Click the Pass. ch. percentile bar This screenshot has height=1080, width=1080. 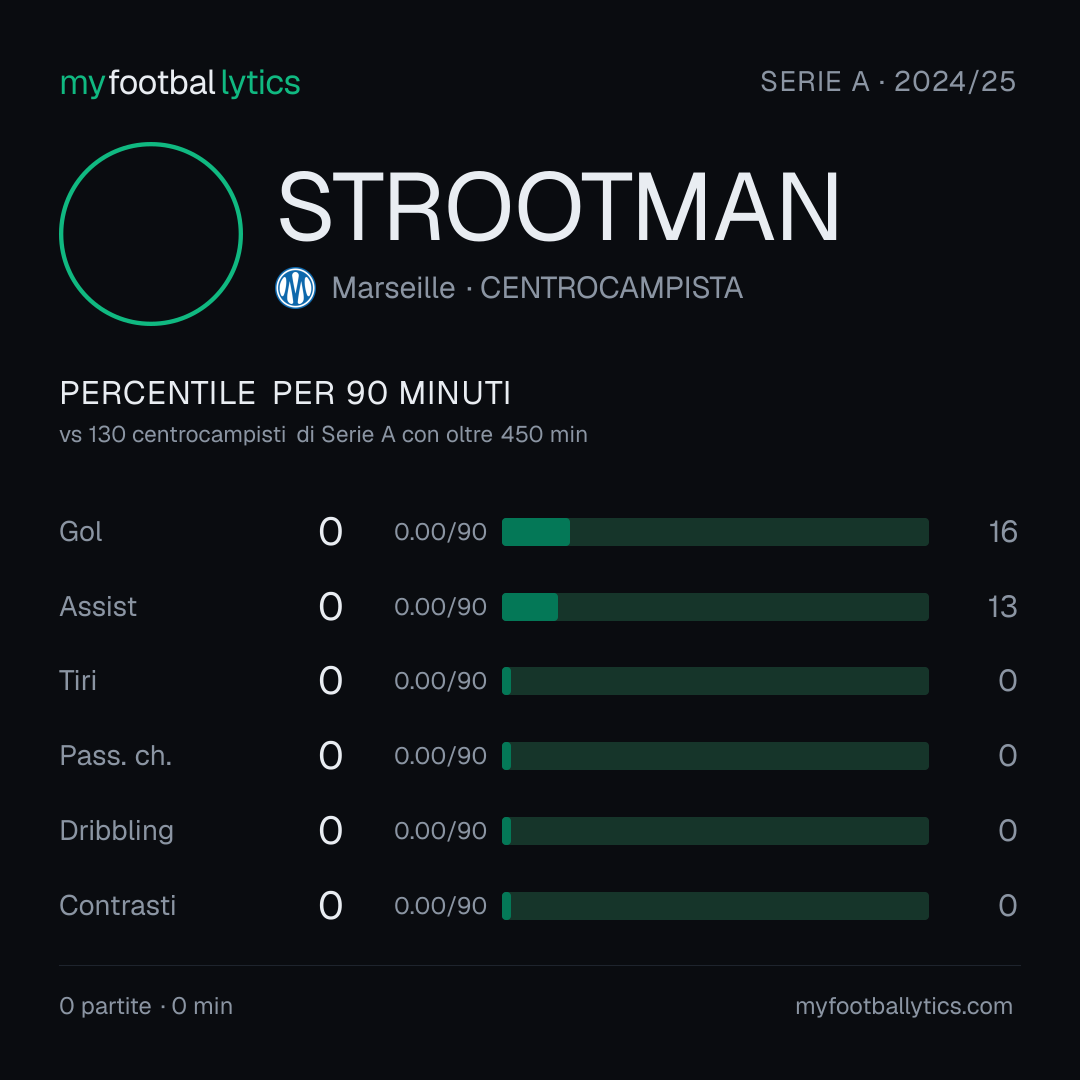point(715,756)
